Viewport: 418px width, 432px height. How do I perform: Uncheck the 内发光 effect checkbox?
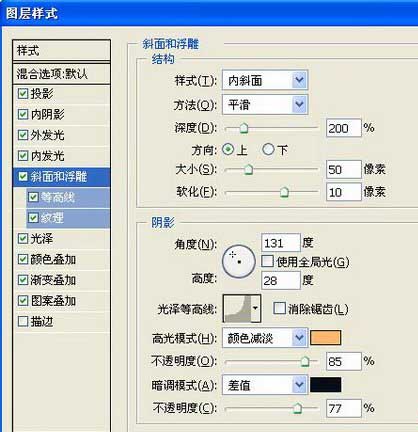[x=23, y=156]
